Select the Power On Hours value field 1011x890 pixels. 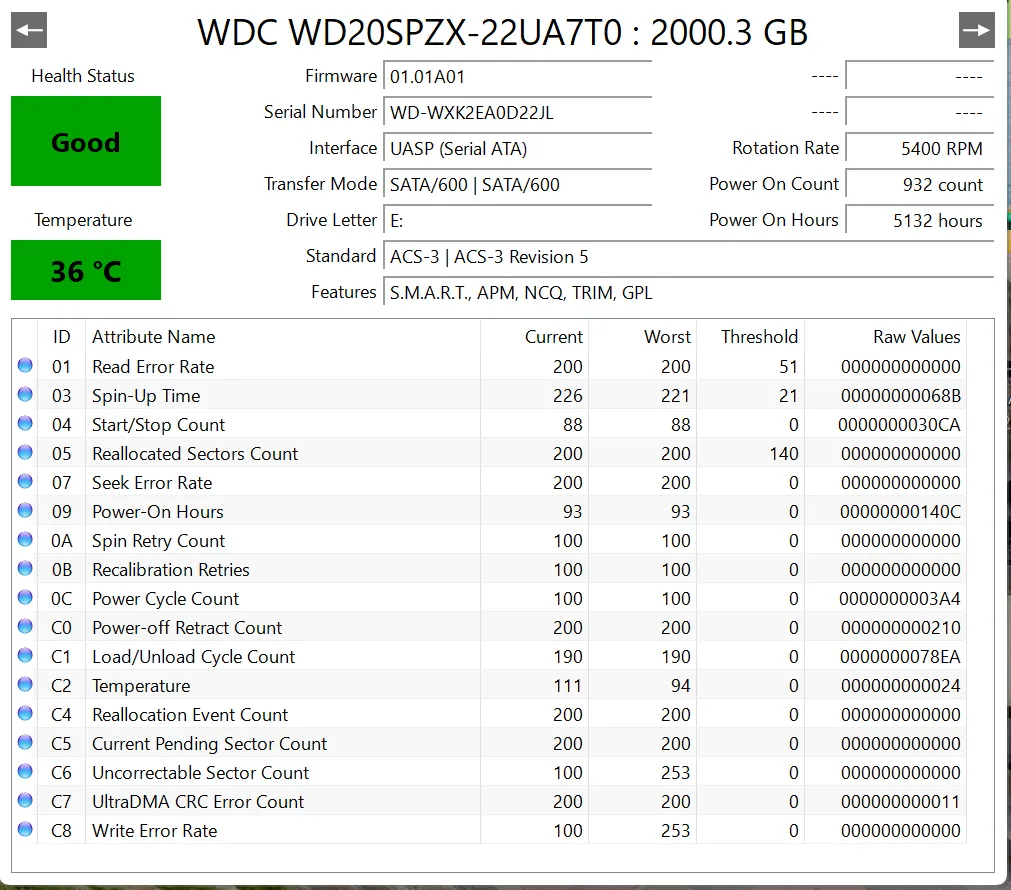(x=919, y=220)
